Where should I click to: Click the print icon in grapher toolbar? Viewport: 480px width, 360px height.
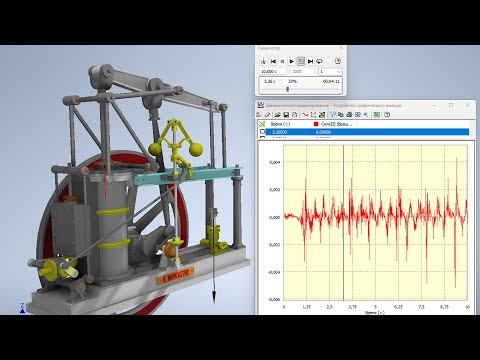[349, 115]
